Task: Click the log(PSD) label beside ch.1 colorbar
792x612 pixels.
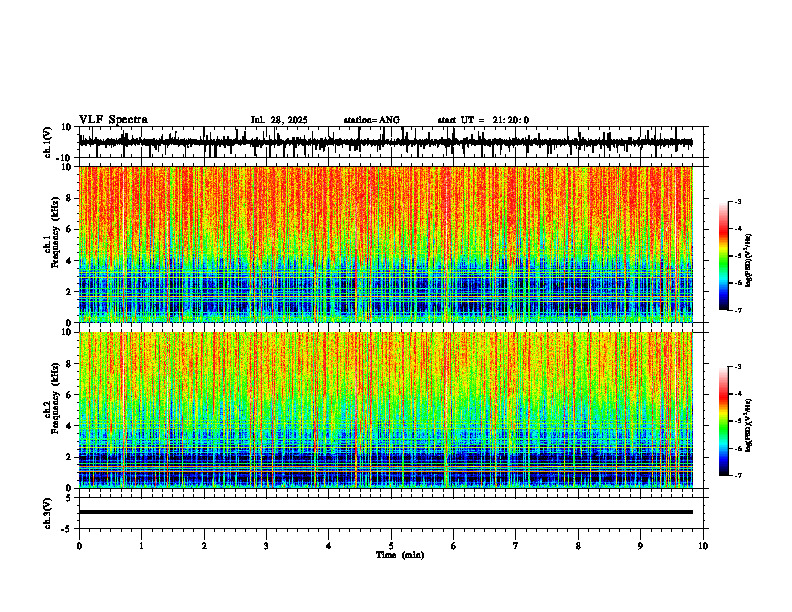Action: point(749,260)
